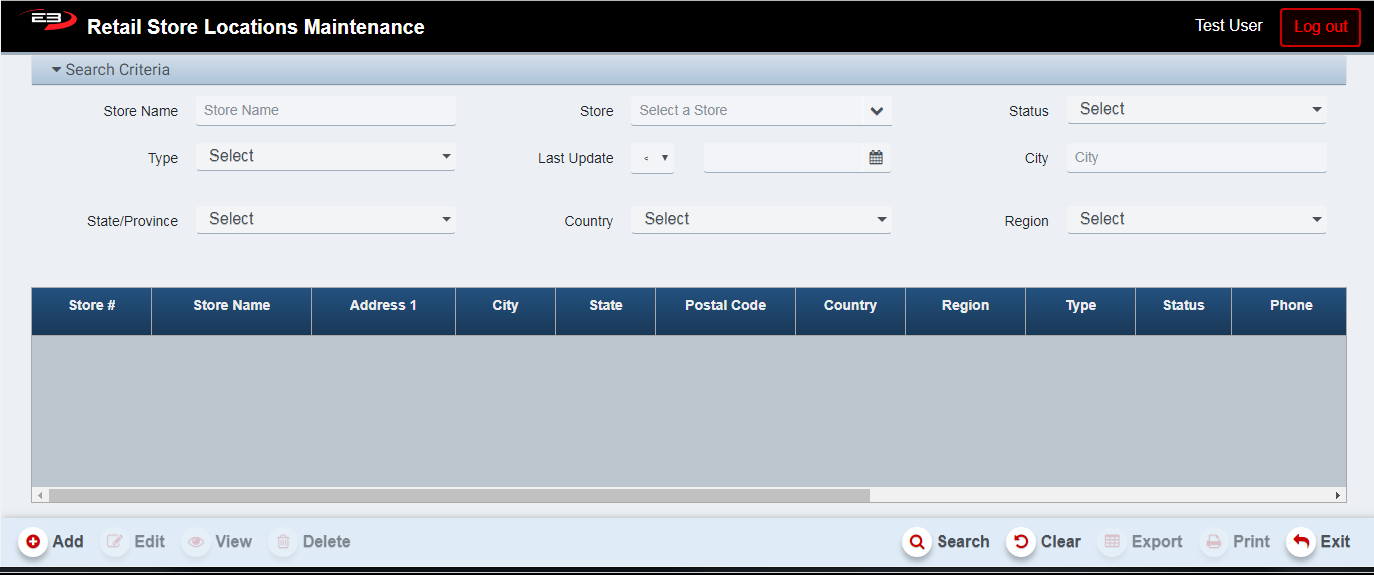The image size is (1374, 575).
Task: Click the red Add plus icon
Action: pos(33,542)
